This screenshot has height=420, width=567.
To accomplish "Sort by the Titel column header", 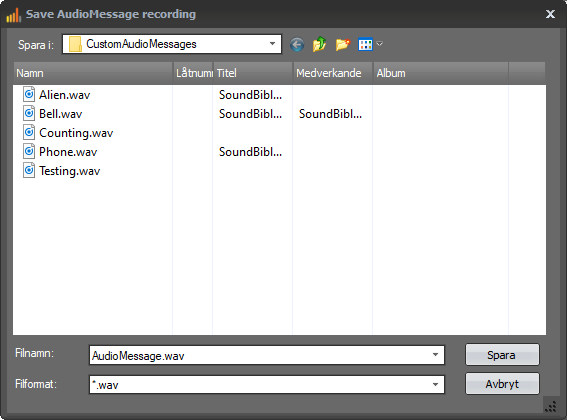I will (253, 73).
